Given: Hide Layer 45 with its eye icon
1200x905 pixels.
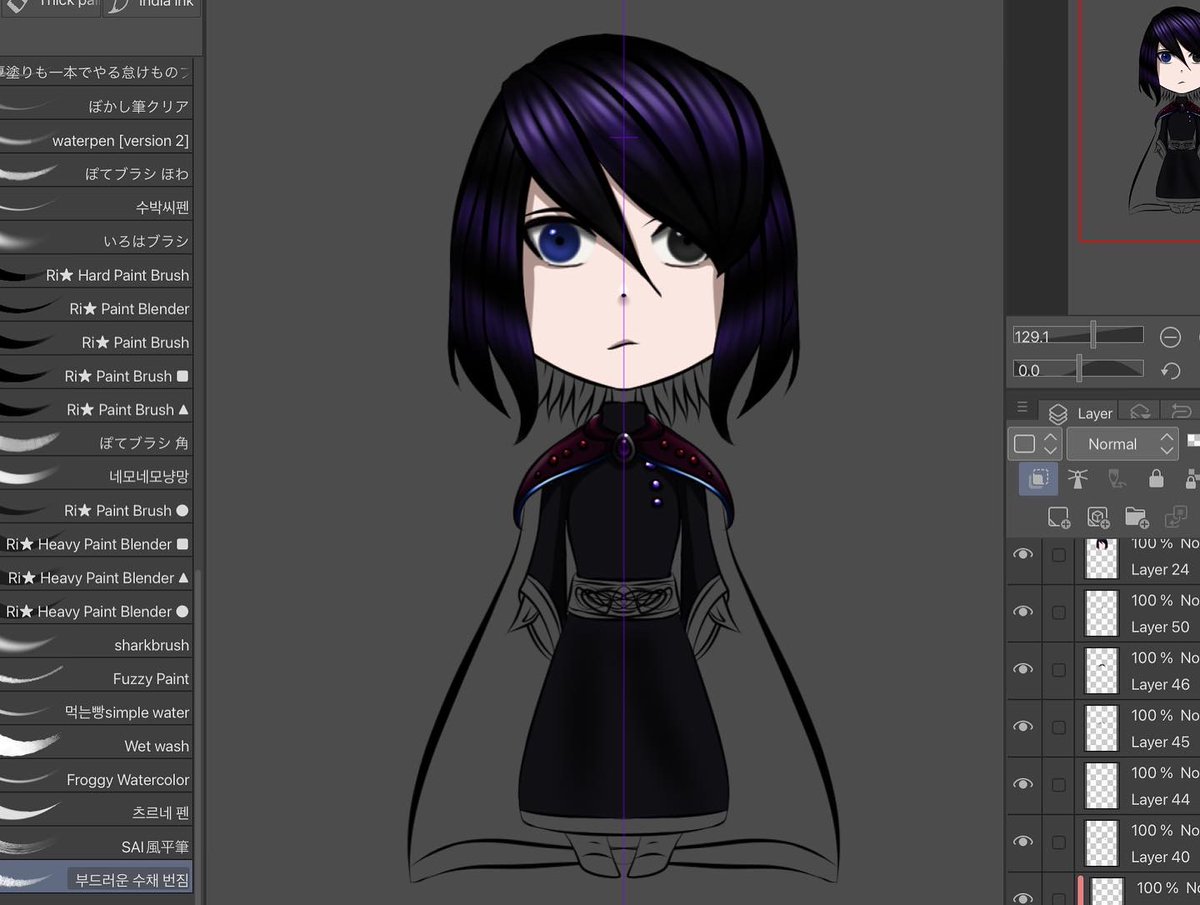Looking at the screenshot, I should coord(1023,726).
